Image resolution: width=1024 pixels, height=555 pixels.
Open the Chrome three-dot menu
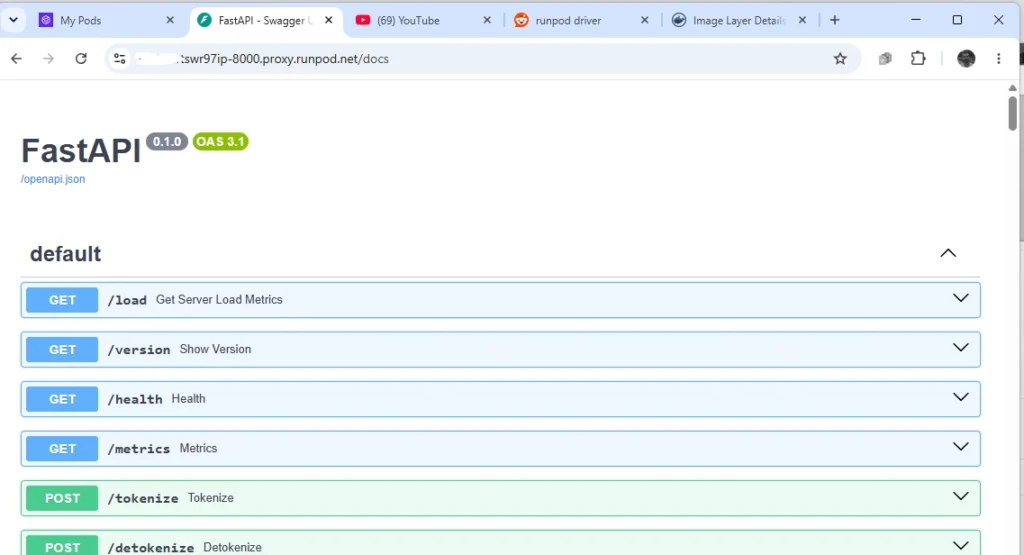click(x=999, y=59)
